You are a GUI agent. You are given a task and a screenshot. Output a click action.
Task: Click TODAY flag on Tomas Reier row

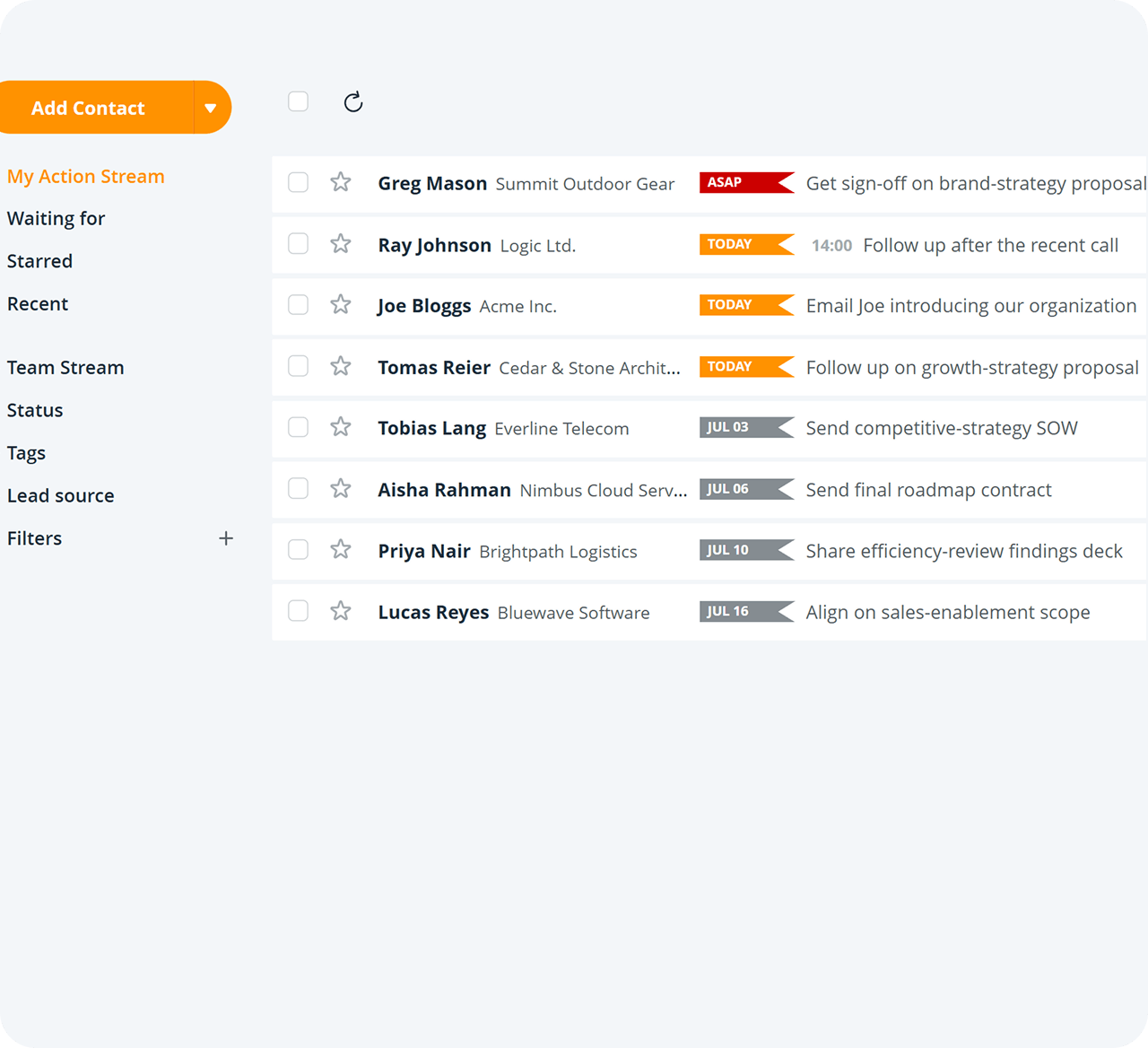(x=747, y=366)
